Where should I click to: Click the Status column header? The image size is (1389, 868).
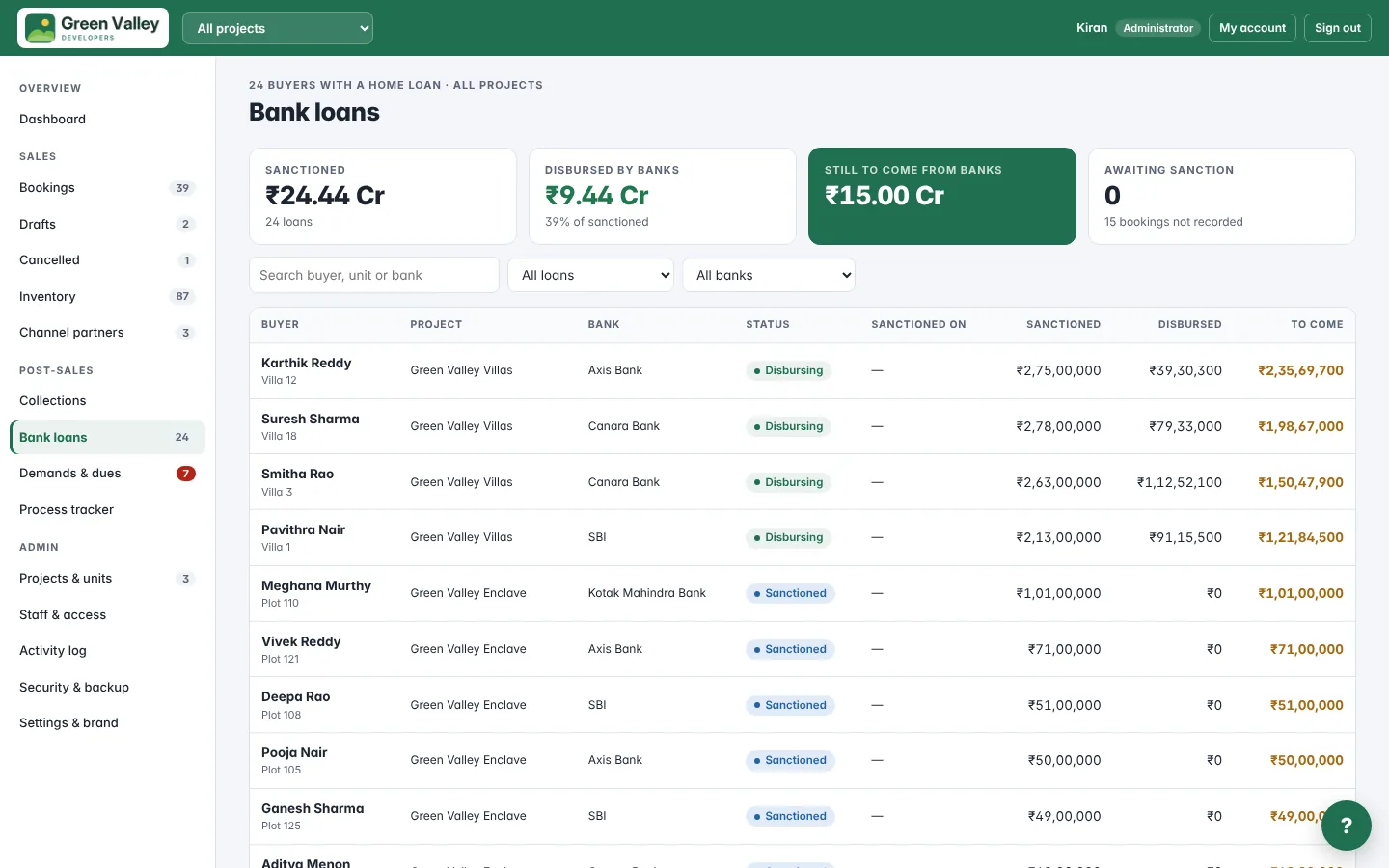[768, 325]
